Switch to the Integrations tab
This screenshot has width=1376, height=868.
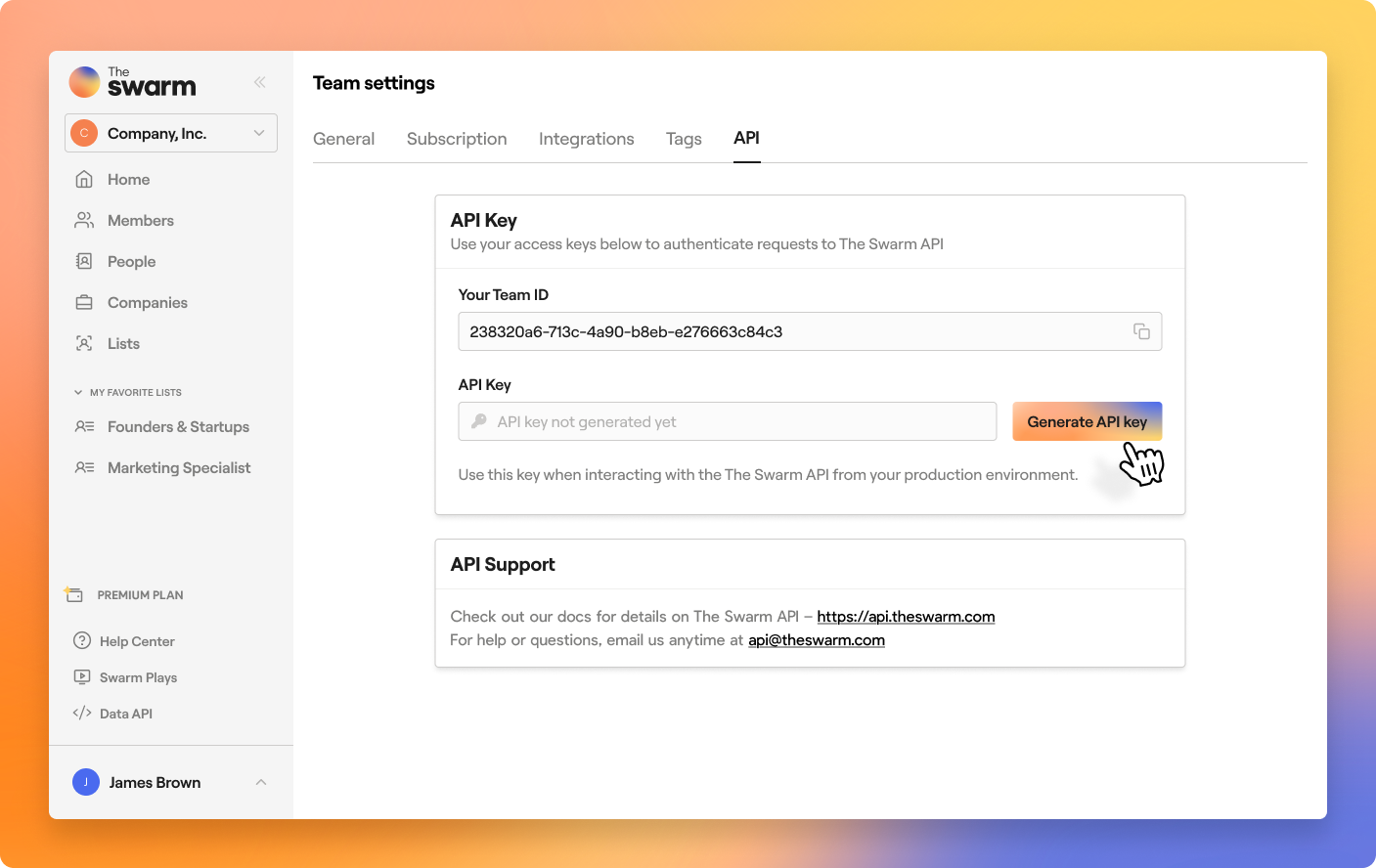pyautogui.click(x=586, y=139)
